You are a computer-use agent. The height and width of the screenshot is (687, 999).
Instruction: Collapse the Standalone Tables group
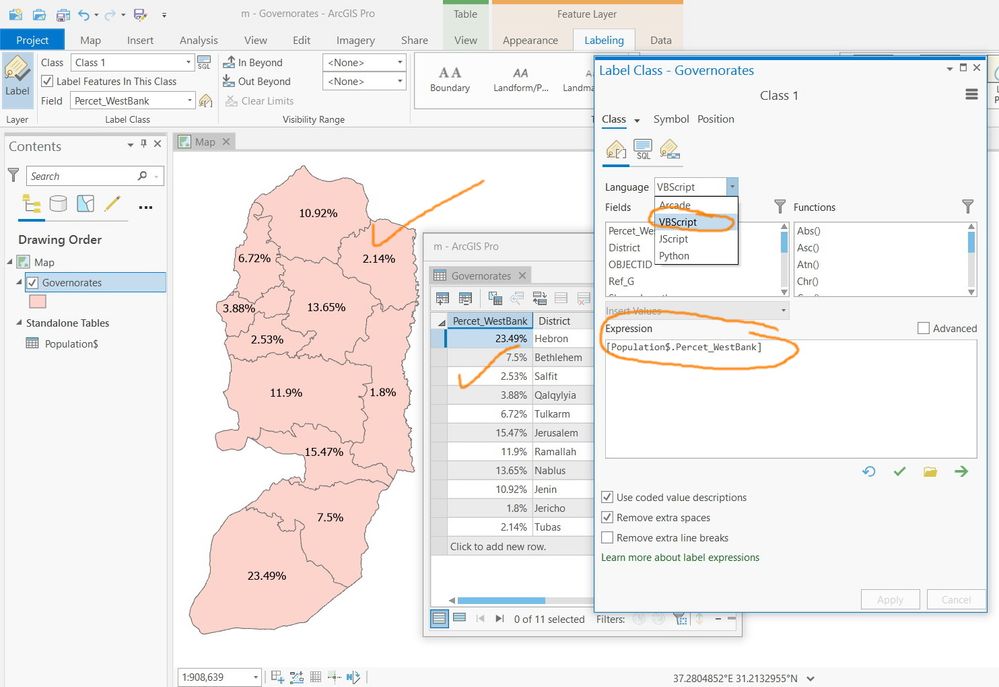pyautogui.click(x=19, y=322)
